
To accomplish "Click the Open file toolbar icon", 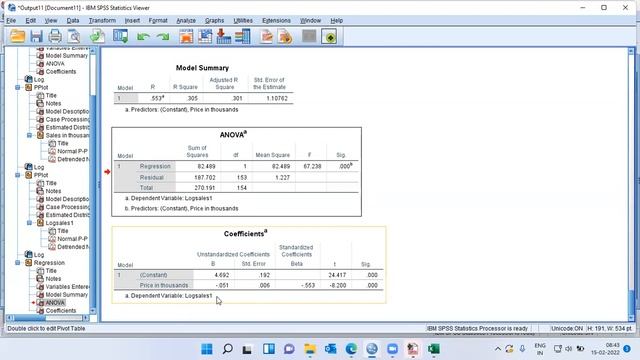I will pyautogui.click(x=18, y=36).
